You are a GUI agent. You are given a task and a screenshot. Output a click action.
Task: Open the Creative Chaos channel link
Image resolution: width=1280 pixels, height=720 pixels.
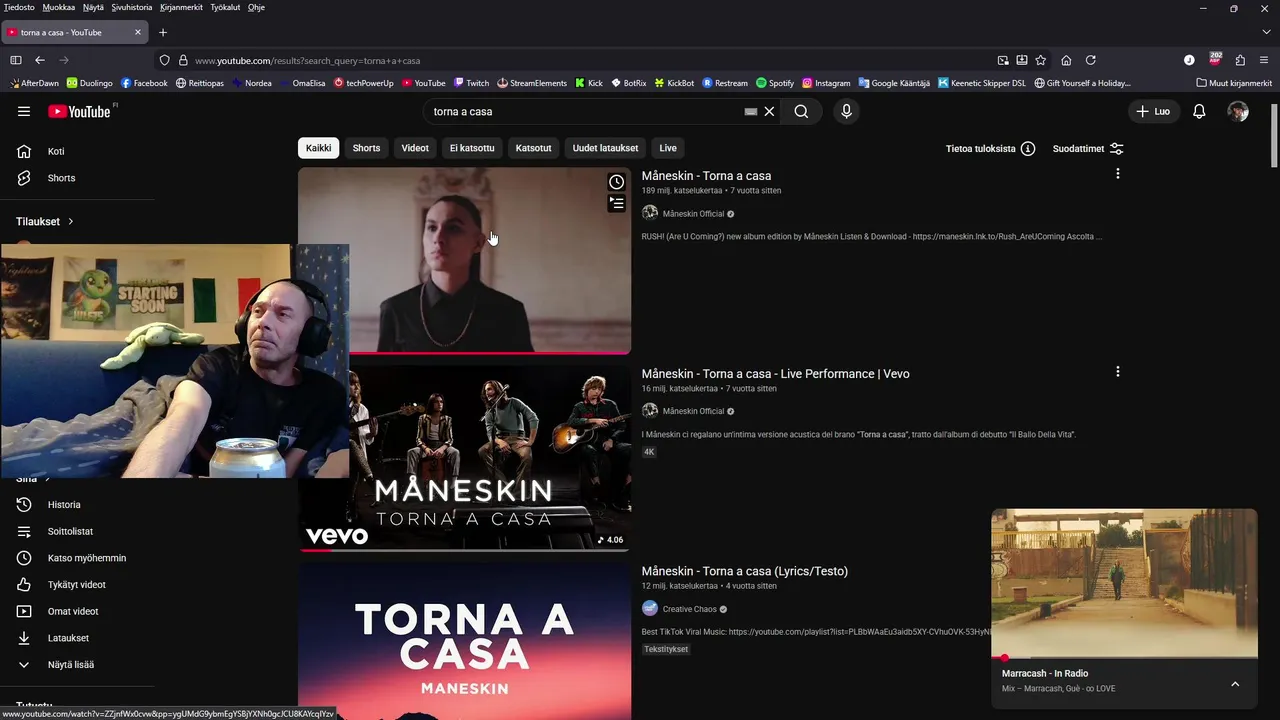[689, 609]
